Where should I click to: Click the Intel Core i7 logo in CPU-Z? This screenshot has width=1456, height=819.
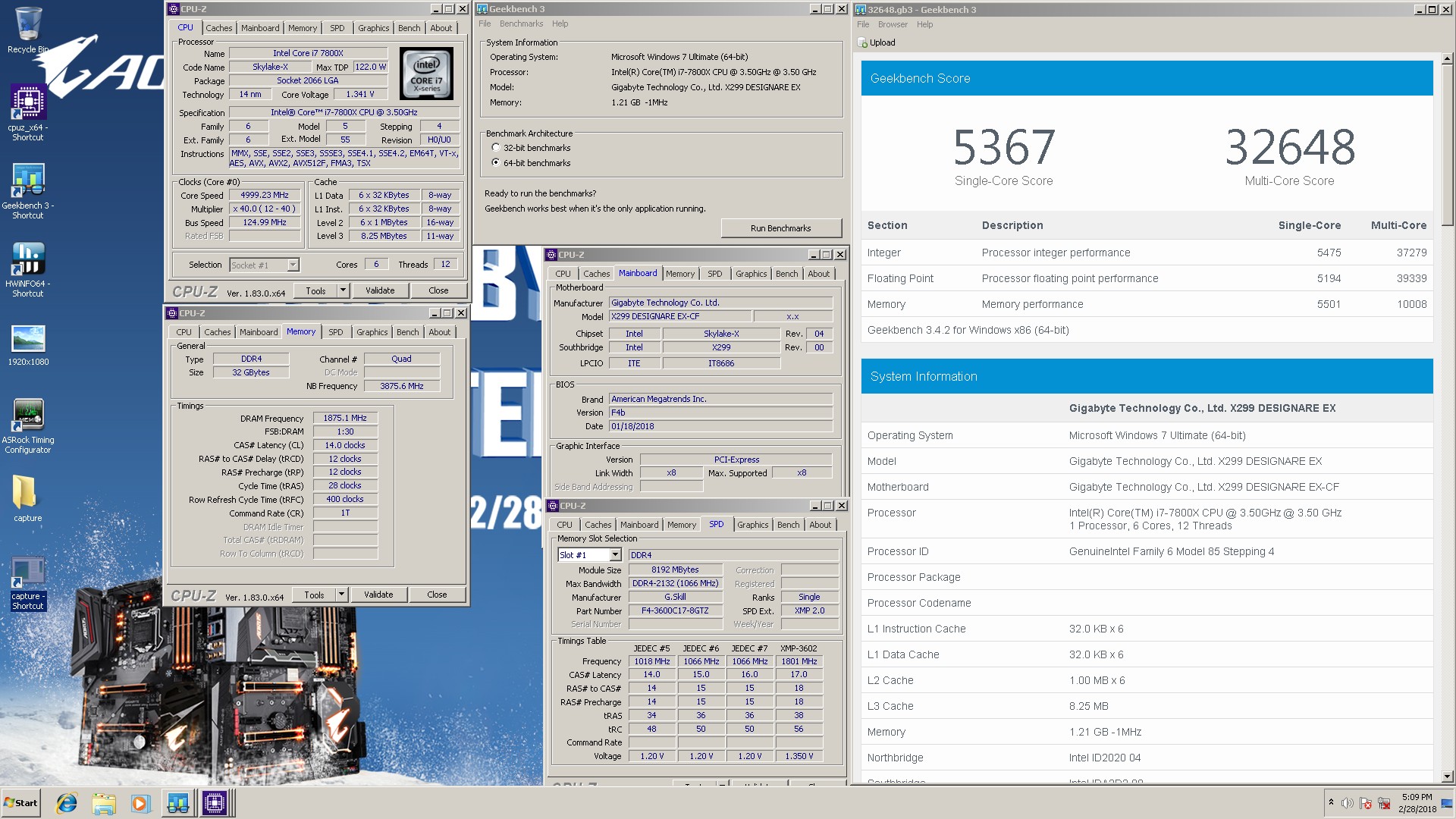[426, 74]
